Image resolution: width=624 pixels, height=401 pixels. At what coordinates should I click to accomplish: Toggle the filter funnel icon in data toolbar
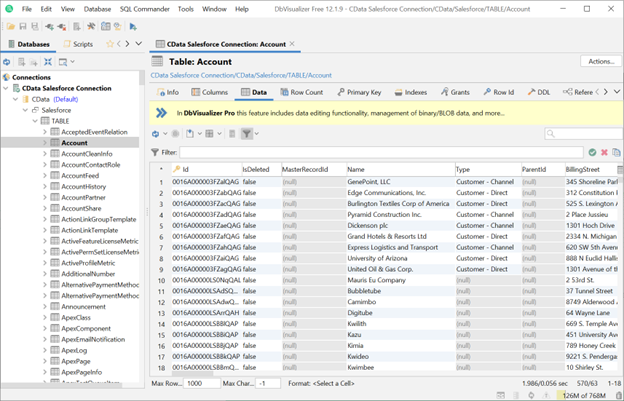(x=248, y=133)
